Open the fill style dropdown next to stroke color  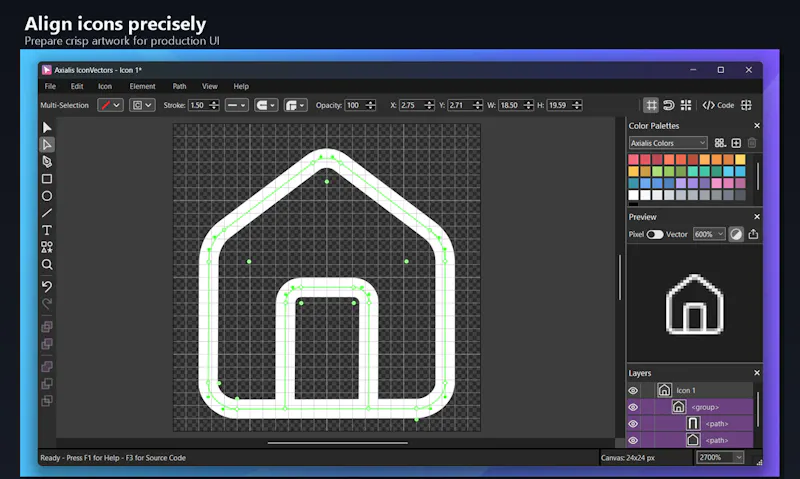142,105
